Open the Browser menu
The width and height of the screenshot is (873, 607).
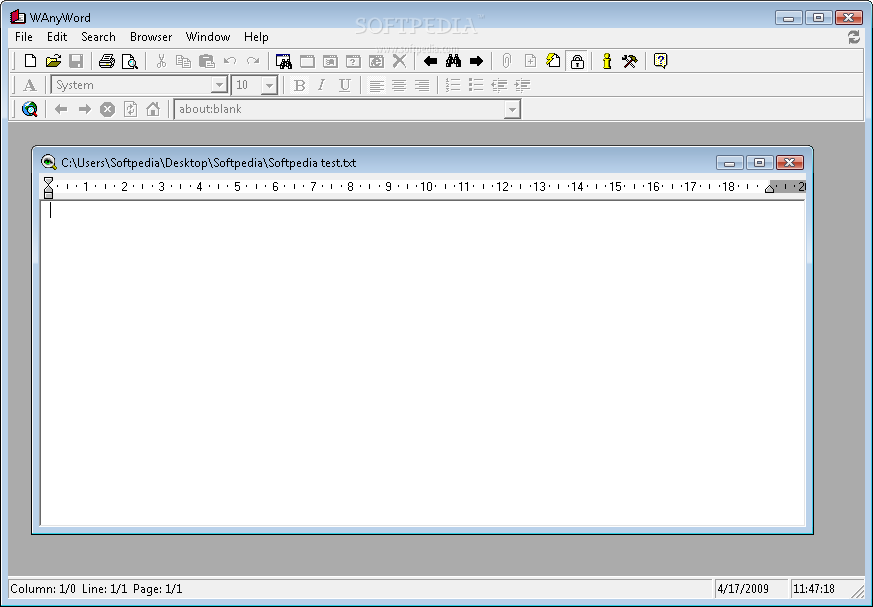coord(151,37)
